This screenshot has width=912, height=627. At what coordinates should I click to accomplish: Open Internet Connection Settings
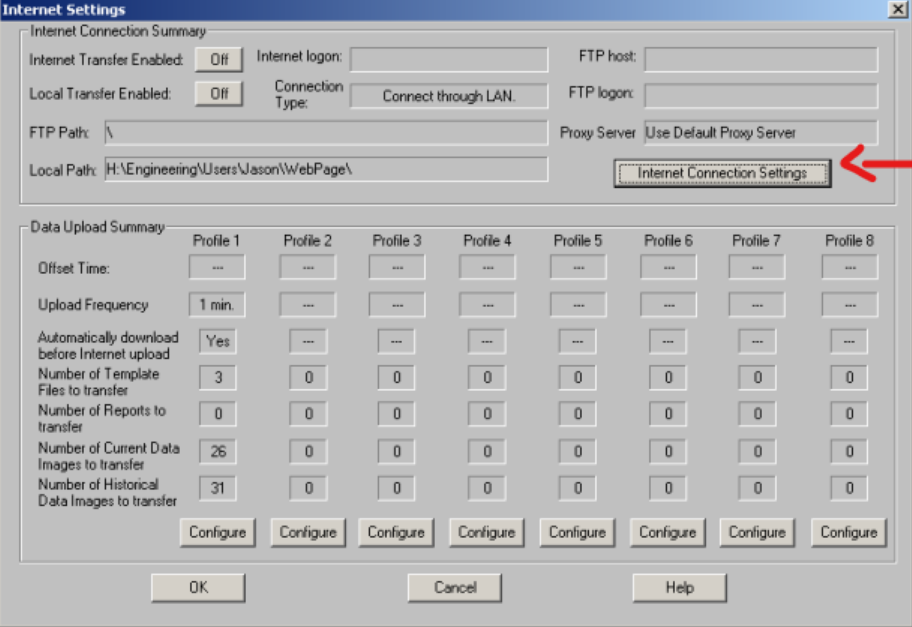(722, 173)
